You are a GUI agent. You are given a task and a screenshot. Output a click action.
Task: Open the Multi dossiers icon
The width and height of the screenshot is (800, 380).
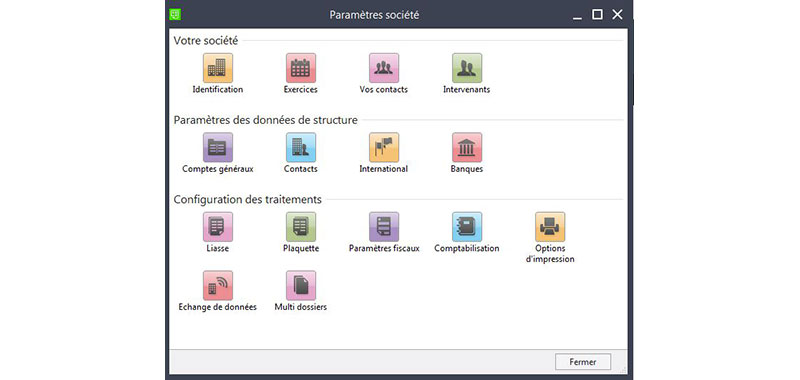tap(301, 286)
